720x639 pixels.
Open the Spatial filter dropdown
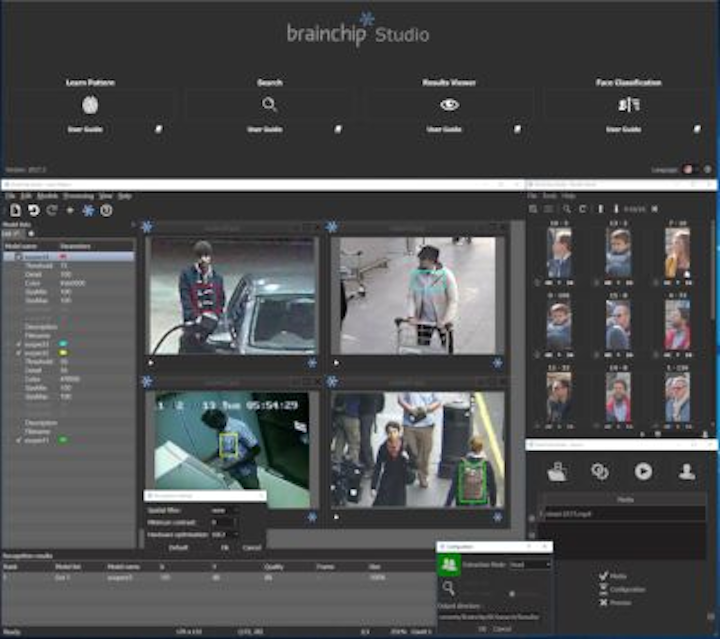(224, 510)
